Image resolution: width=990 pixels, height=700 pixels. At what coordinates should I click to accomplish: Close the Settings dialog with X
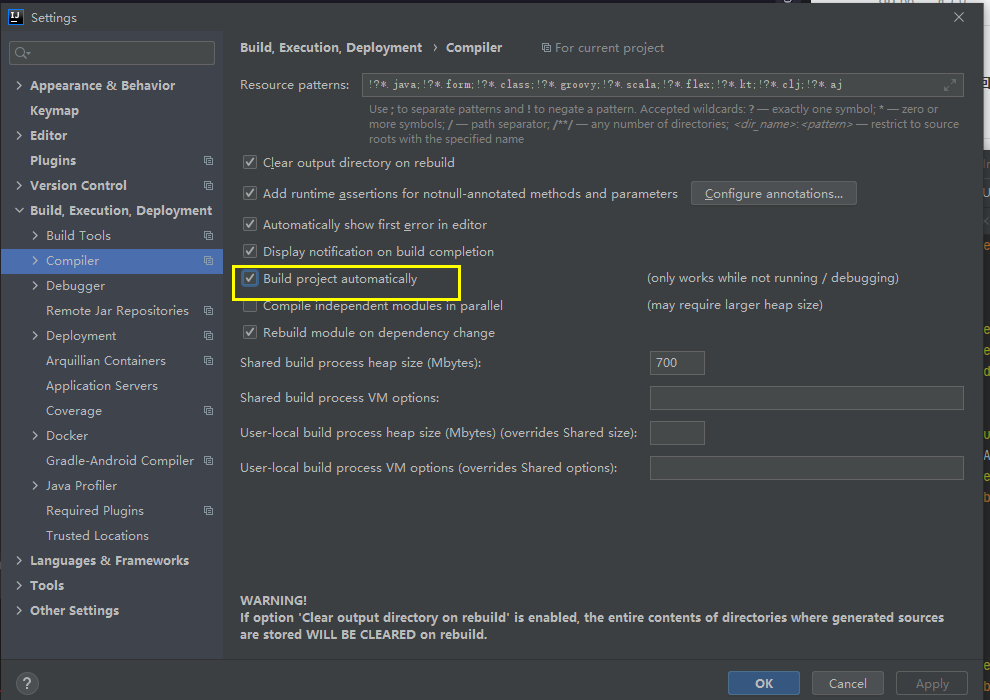coord(958,17)
